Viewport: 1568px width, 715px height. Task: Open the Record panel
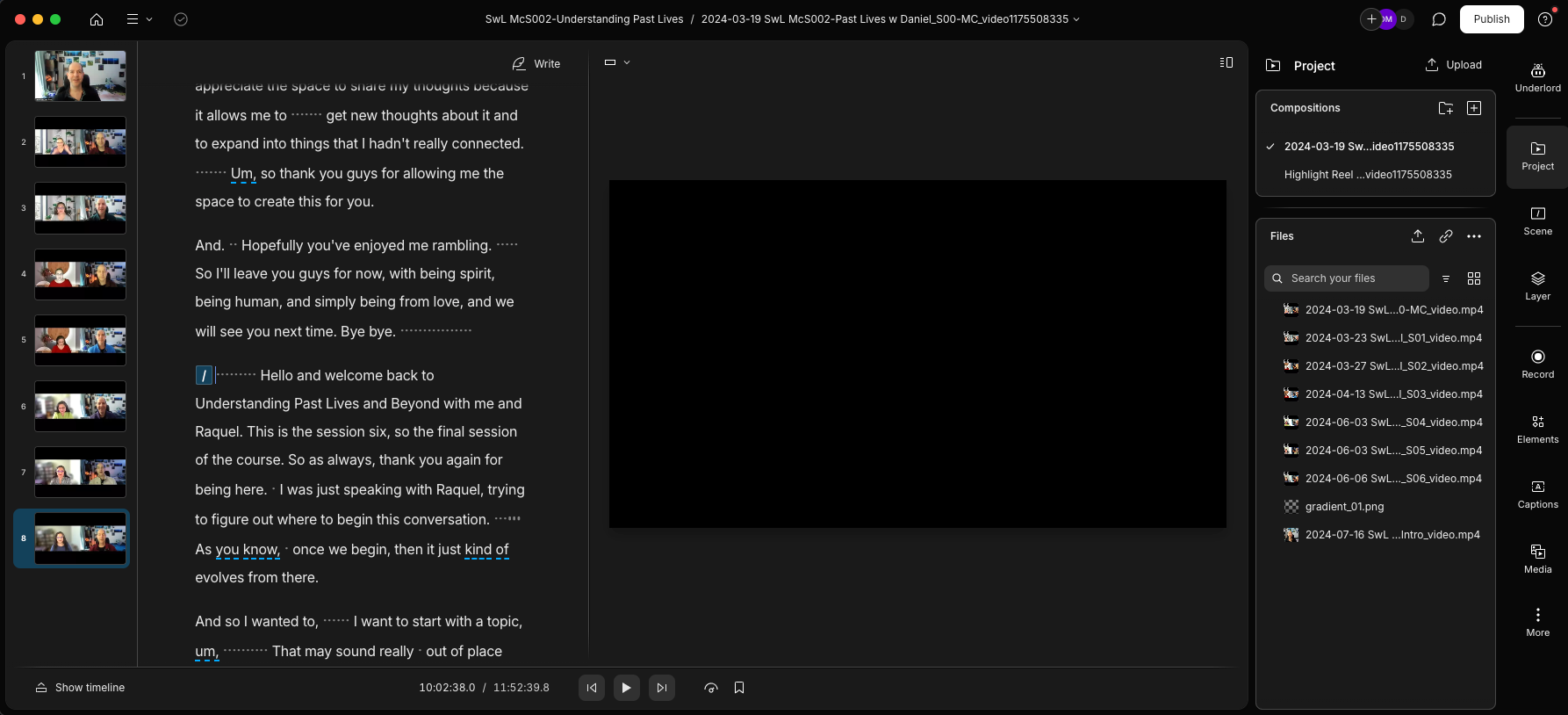pos(1537,365)
